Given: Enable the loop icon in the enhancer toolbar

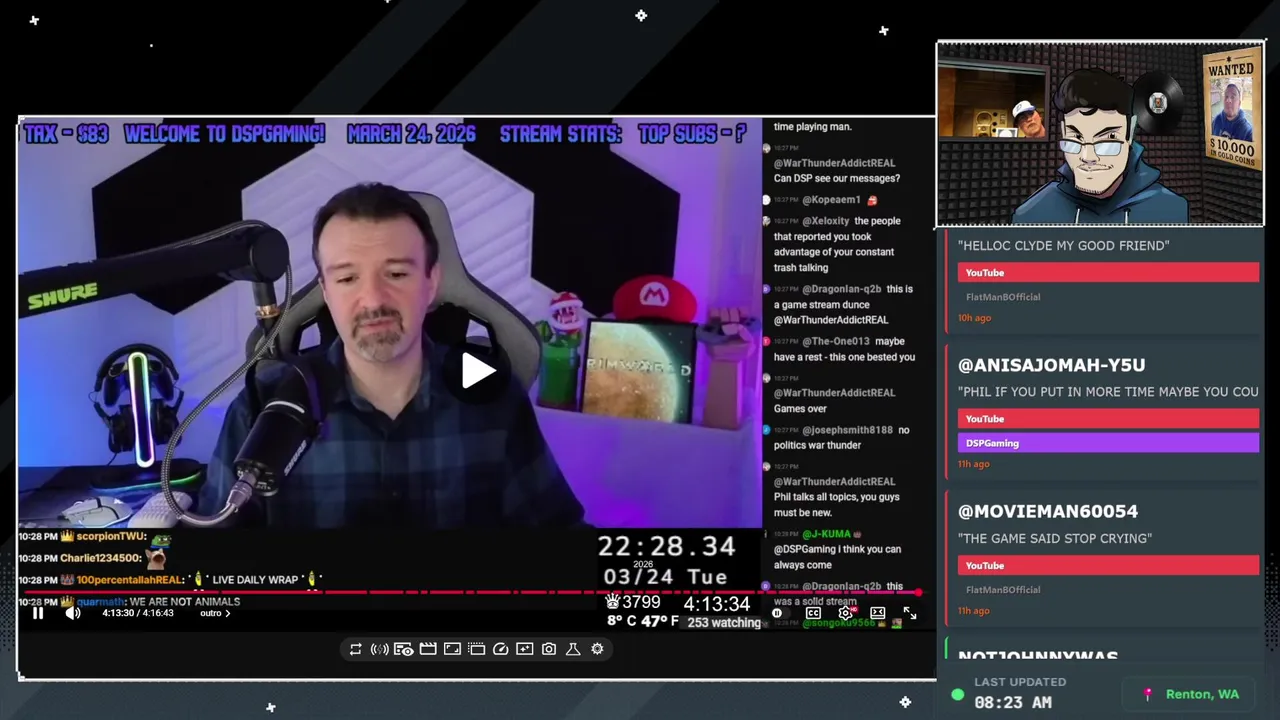Looking at the screenshot, I should pos(355,649).
